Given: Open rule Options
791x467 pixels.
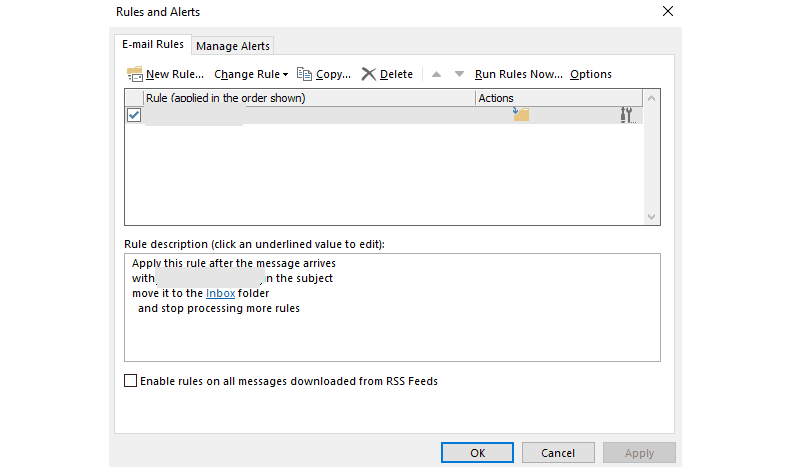Looking at the screenshot, I should 591,74.
